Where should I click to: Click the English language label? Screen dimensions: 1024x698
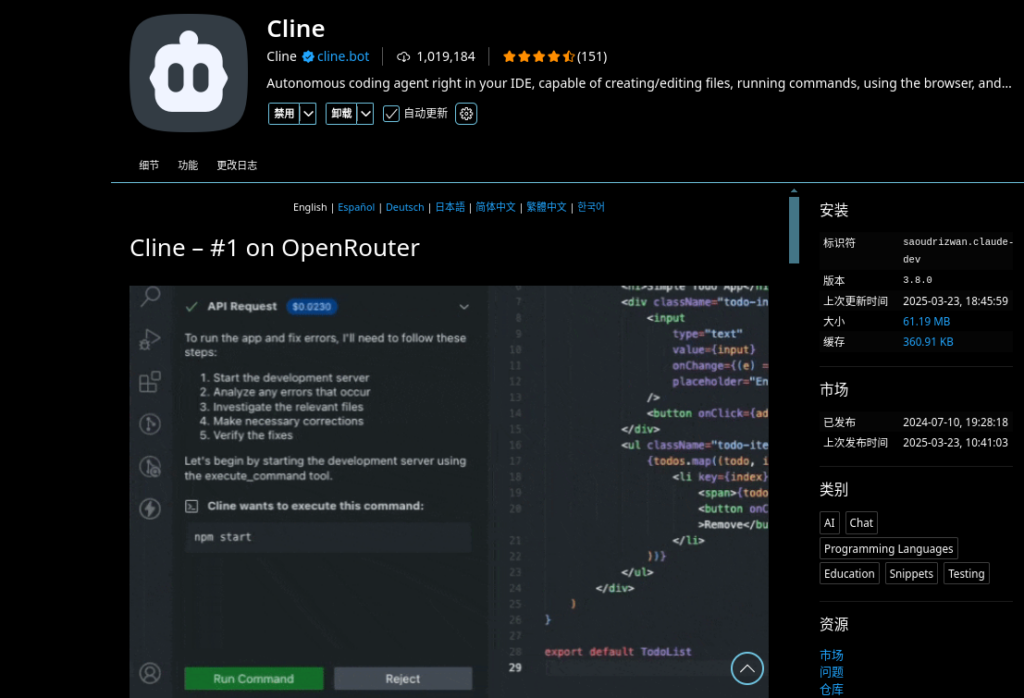click(310, 207)
